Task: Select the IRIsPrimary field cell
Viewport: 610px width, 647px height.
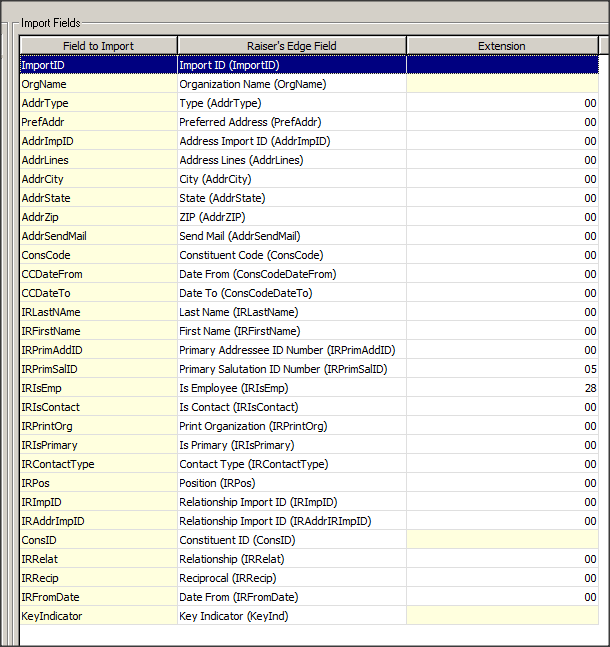Action: tap(99, 445)
